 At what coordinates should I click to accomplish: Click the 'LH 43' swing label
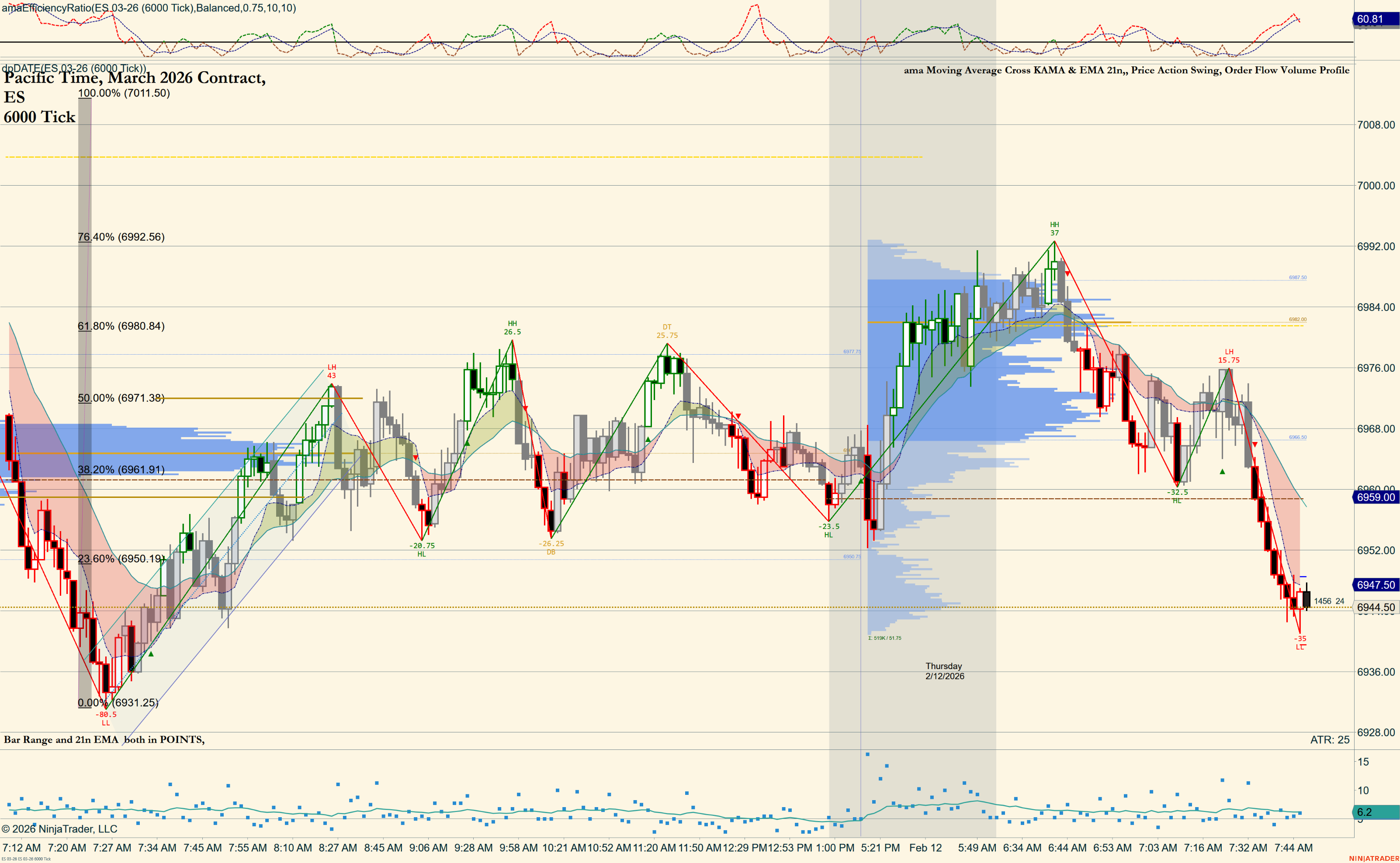(332, 371)
